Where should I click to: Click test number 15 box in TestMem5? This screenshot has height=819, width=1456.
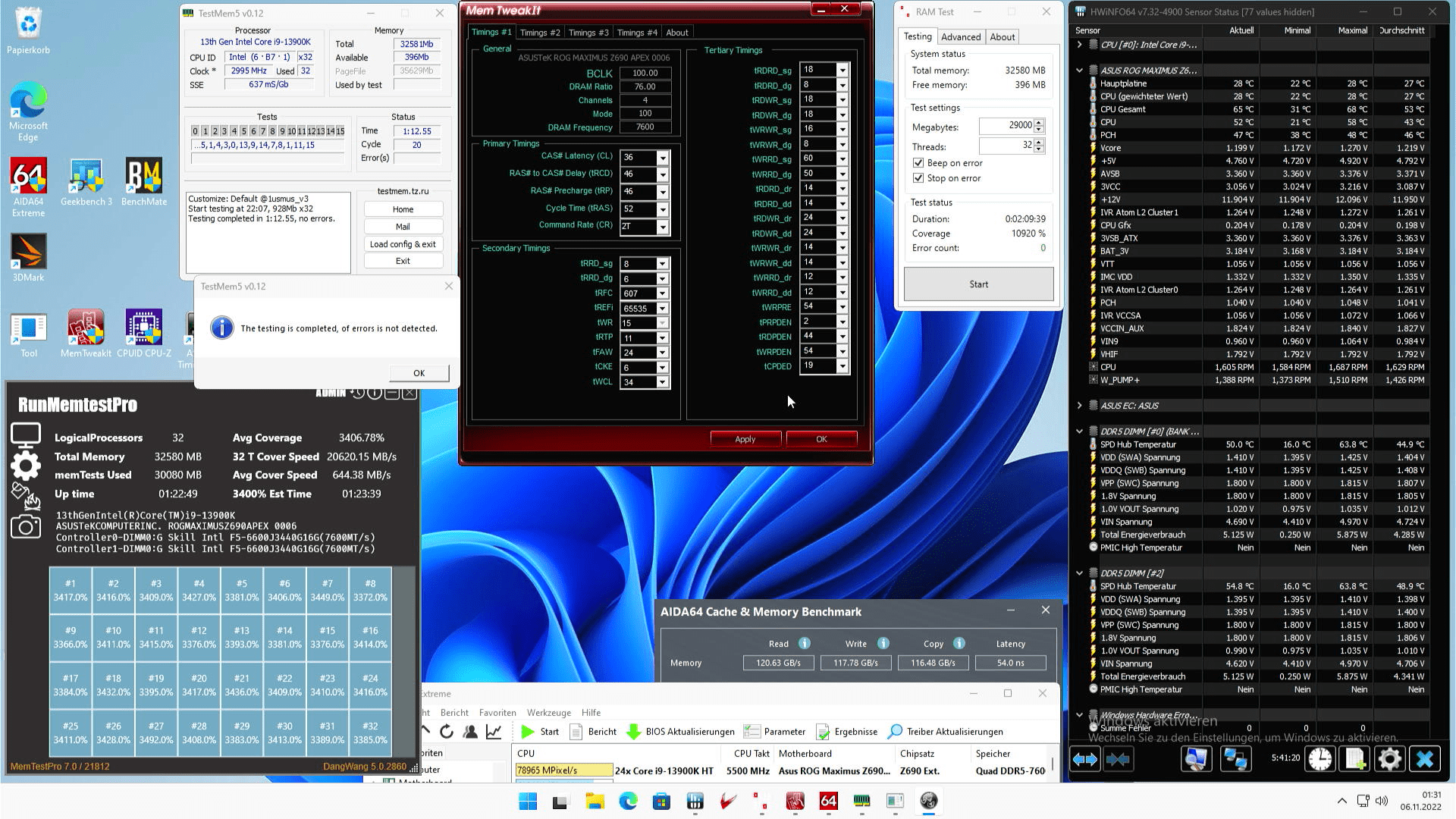click(x=340, y=131)
